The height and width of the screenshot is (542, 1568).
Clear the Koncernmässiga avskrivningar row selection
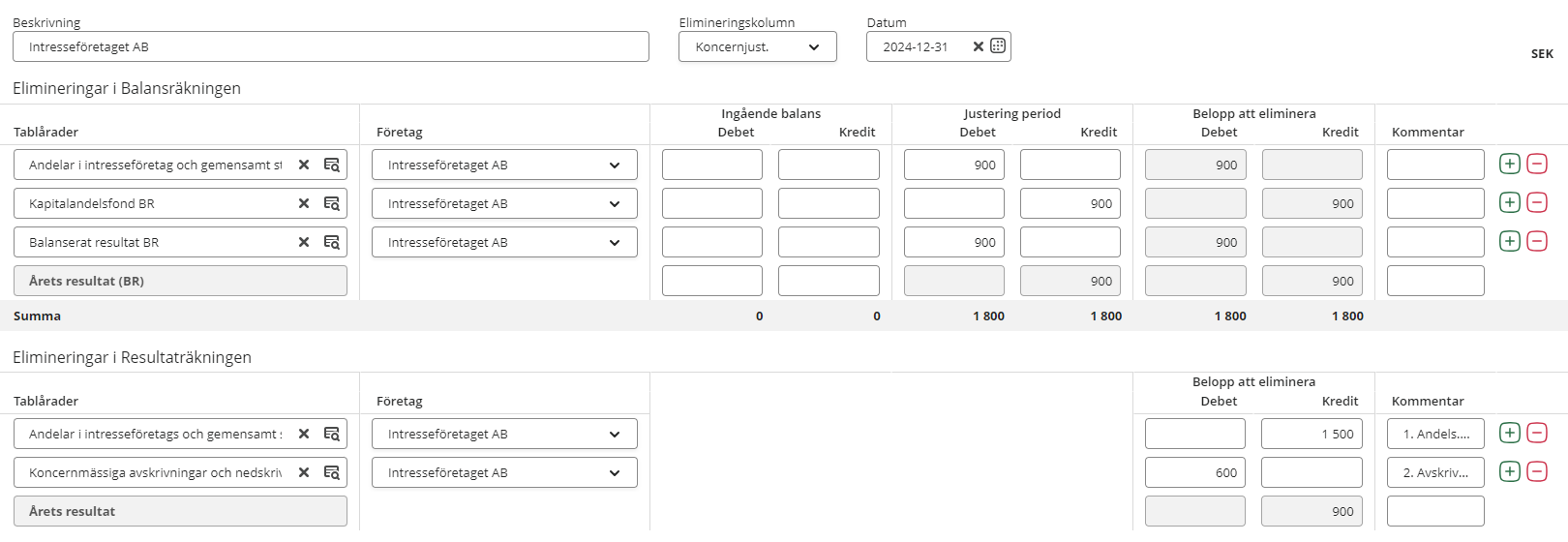(304, 472)
